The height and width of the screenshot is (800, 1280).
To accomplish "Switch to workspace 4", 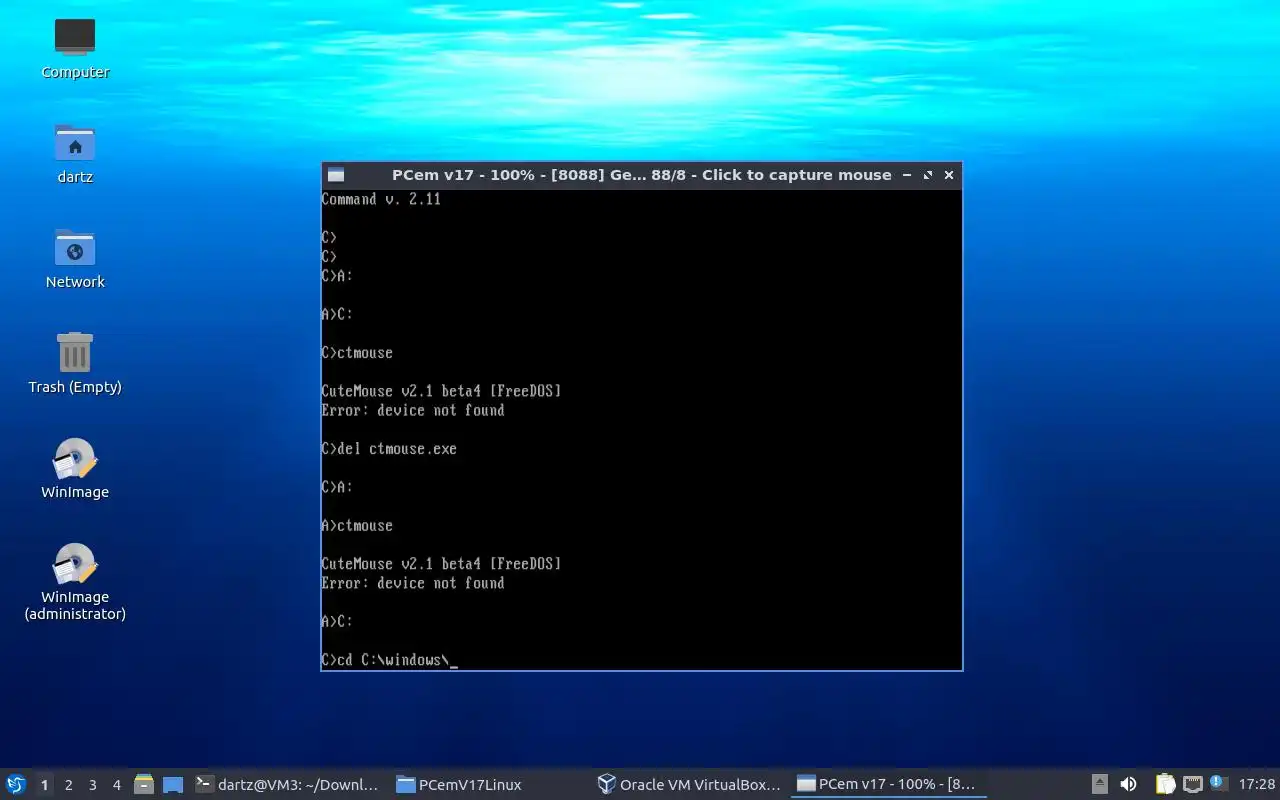I will coord(116,785).
